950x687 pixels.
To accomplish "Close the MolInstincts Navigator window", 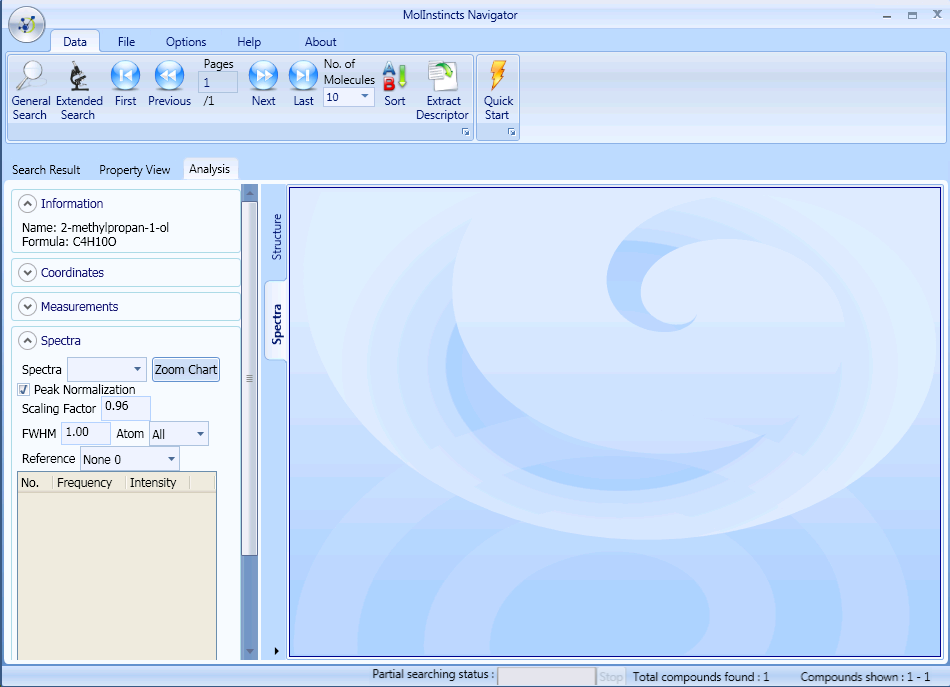I will [937, 15].
